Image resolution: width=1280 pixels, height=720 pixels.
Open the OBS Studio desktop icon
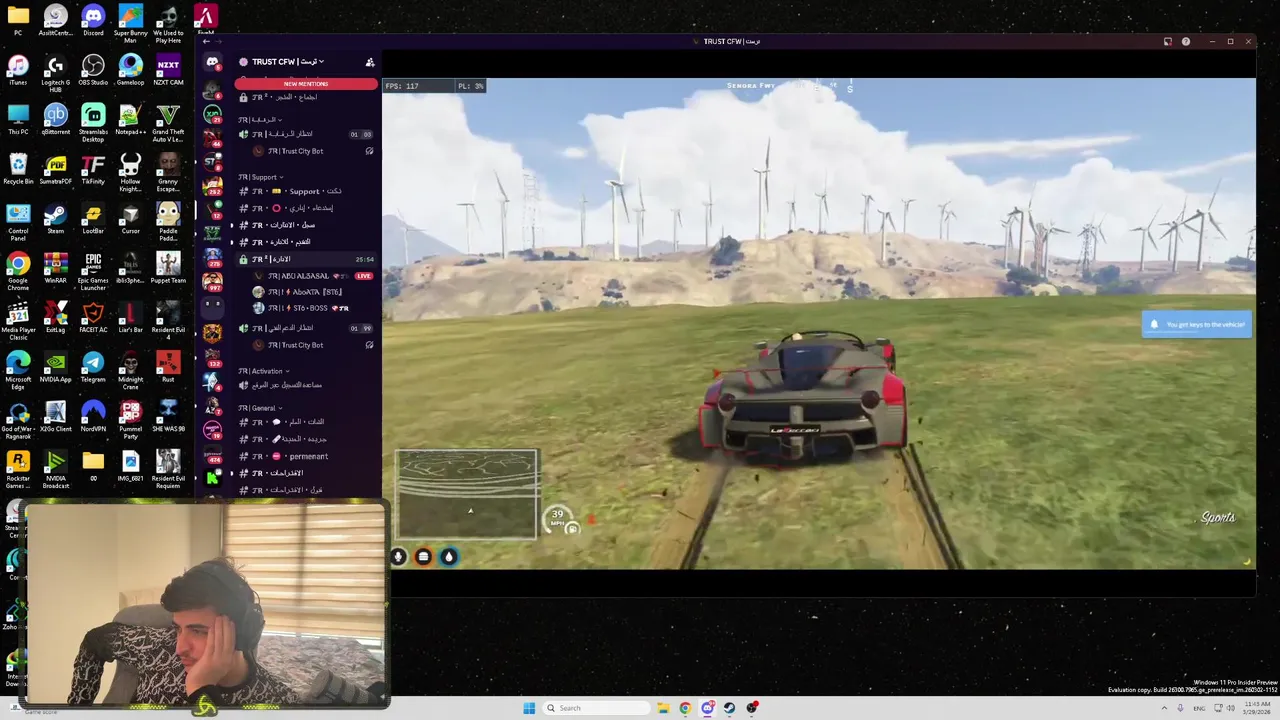tap(93, 69)
